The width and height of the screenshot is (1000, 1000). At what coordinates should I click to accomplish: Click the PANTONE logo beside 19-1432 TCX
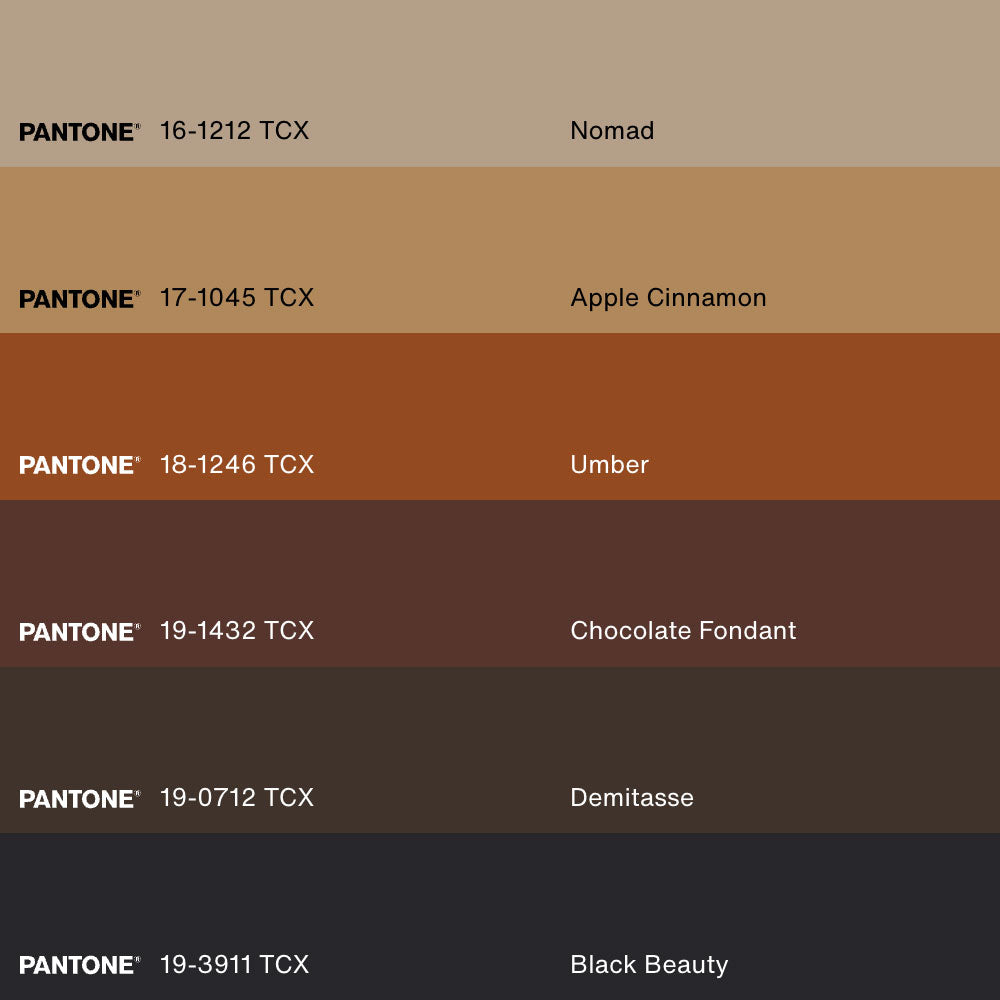coord(79,632)
